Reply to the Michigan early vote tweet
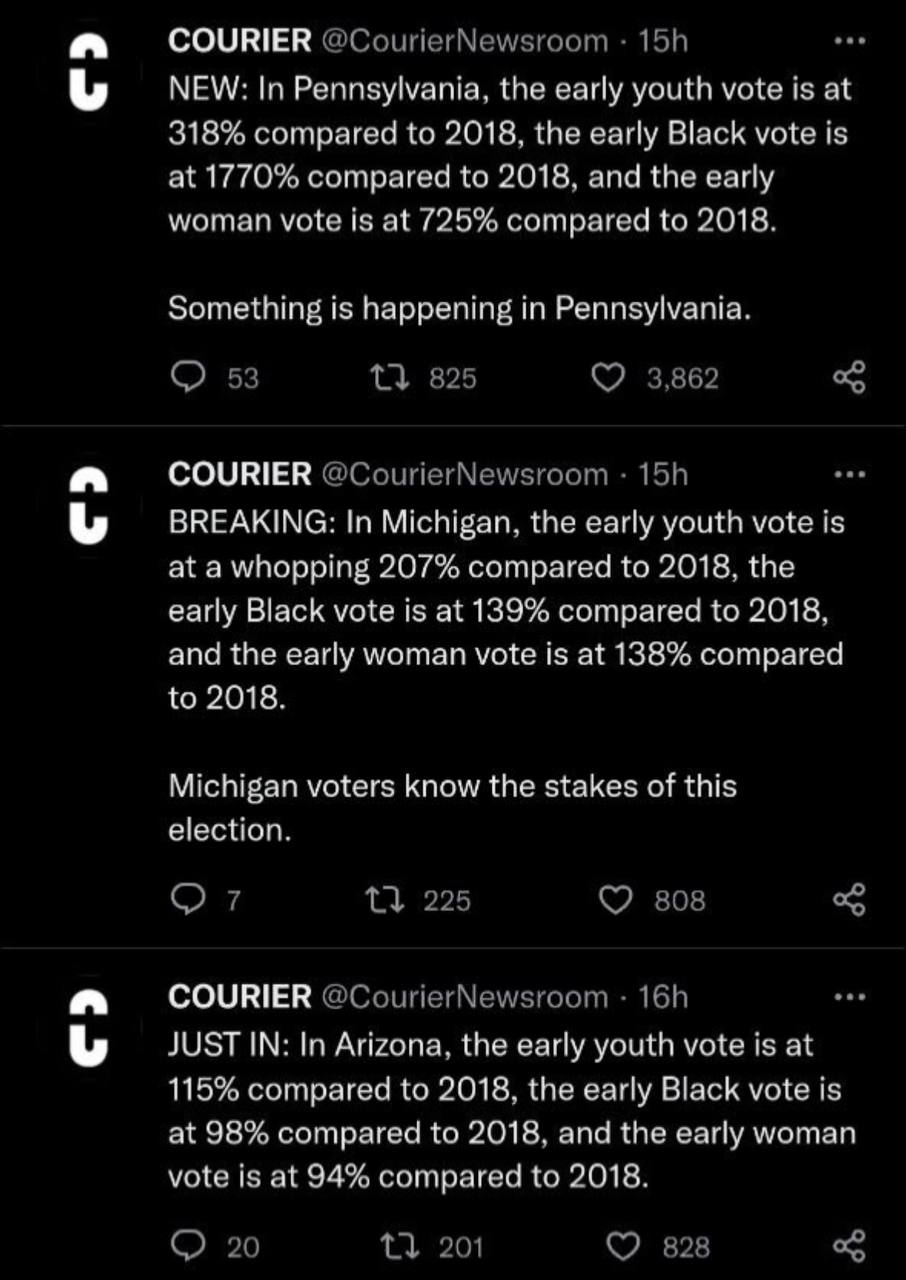The width and height of the screenshot is (906, 1280). point(186,901)
